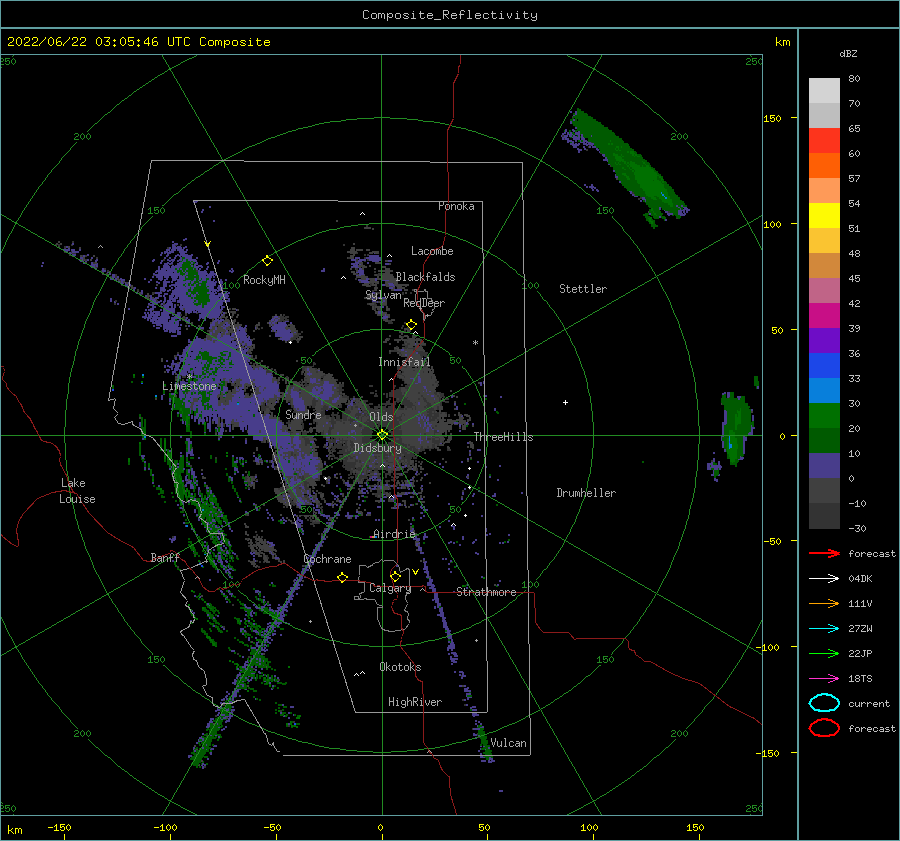Click the Okotoks label
Screen dimensions: 900x841
[x=400, y=667]
